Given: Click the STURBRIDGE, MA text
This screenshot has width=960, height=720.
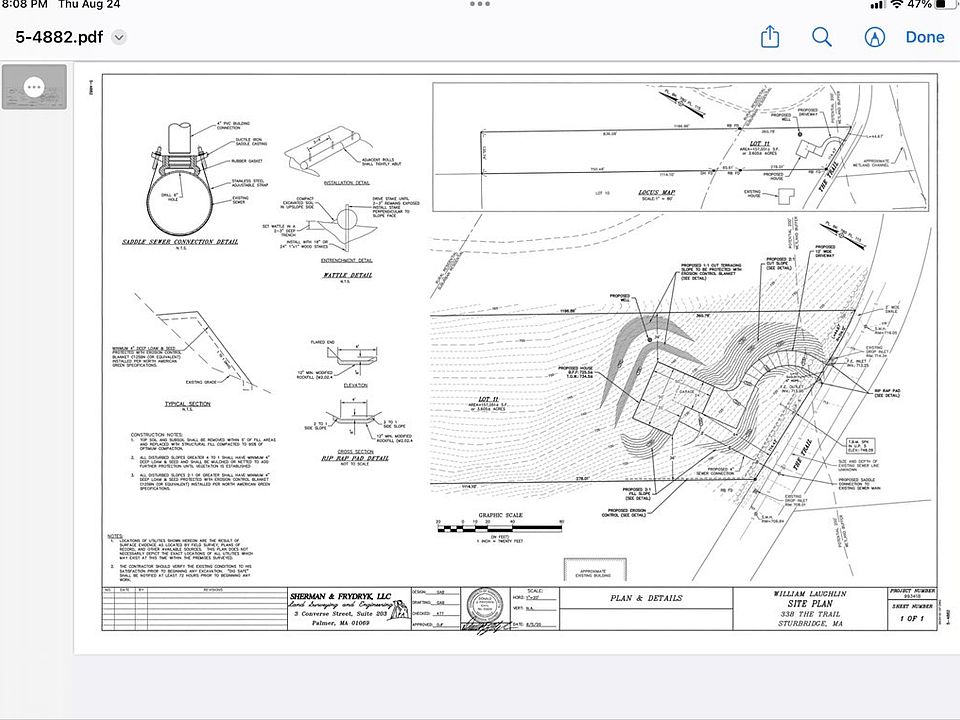Looking at the screenshot, I should (811, 624).
